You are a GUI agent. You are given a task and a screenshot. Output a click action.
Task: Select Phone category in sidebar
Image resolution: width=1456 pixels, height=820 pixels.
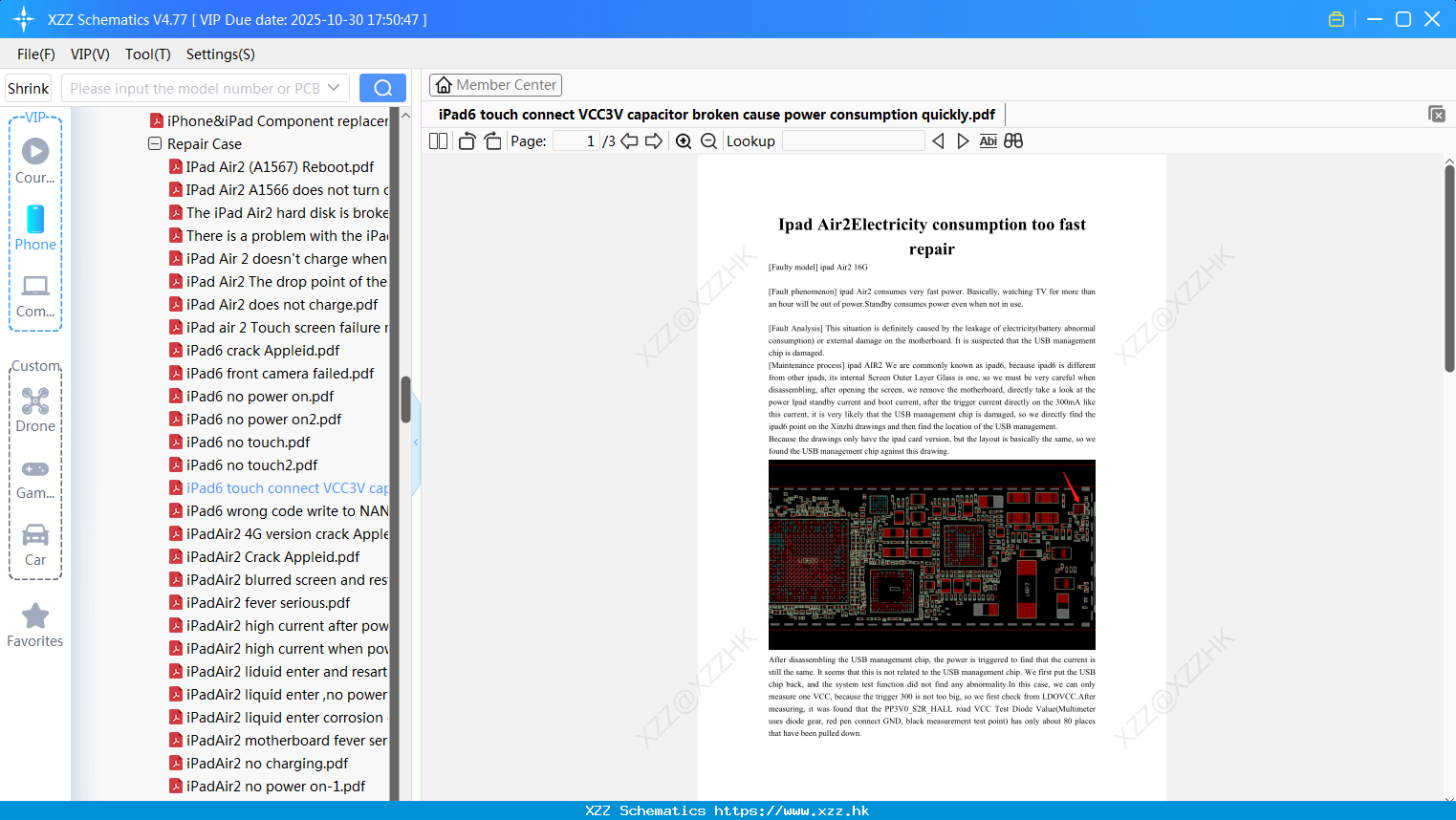click(35, 228)
